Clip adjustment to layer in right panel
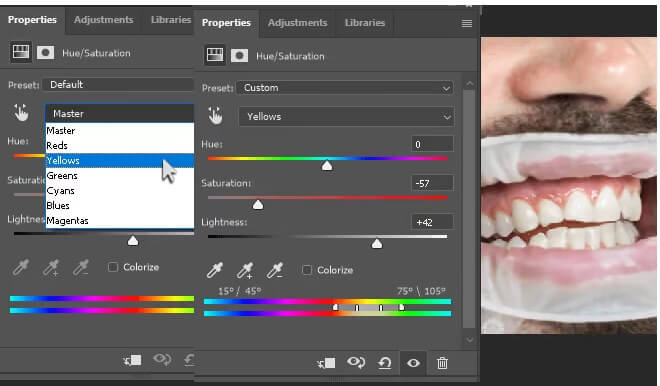This screenshot has width=660, height=386. 326,363
